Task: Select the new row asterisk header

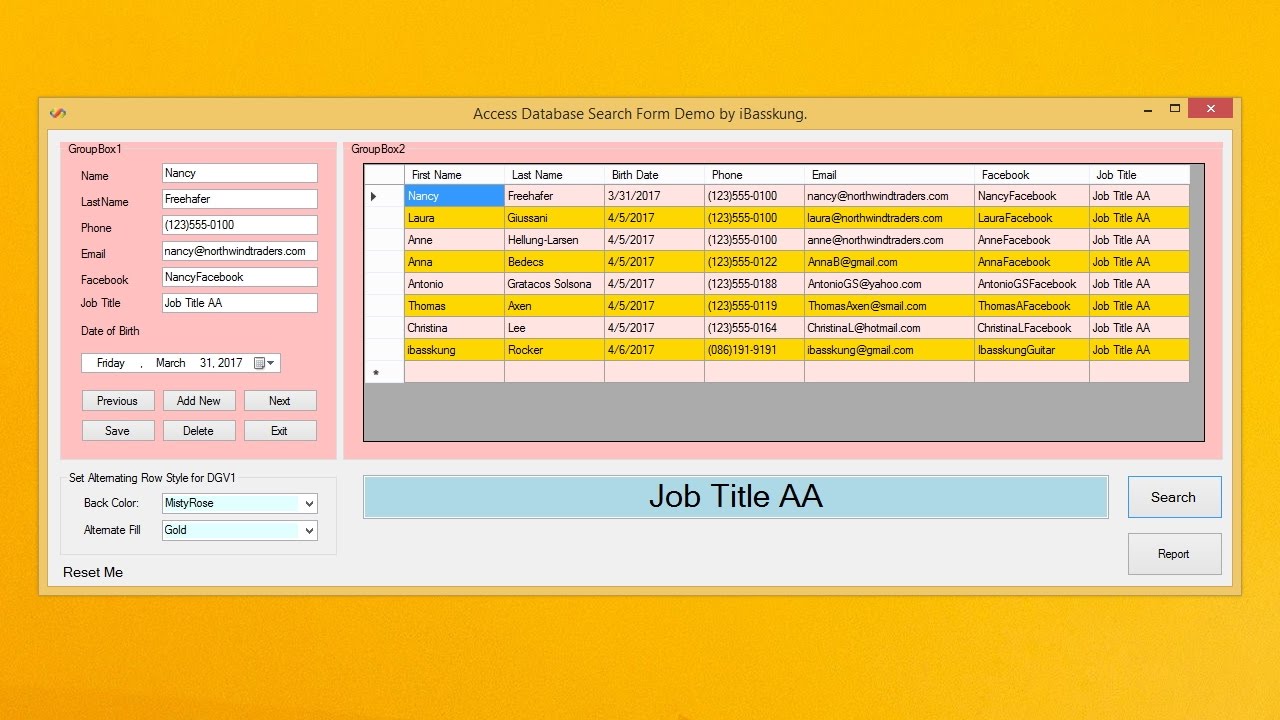Action: point(385,372)
